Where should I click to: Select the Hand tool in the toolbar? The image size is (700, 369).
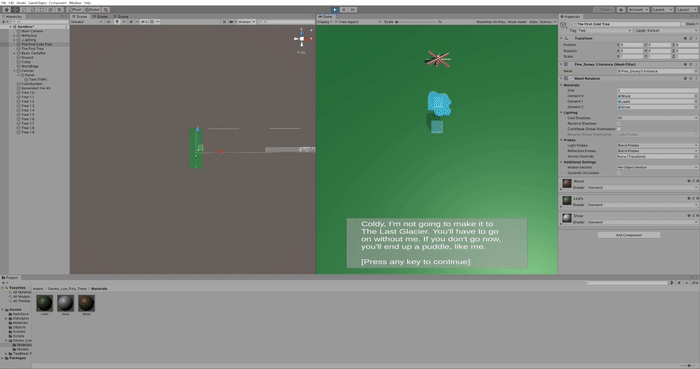pyautogui.click(x=6, y=9)
